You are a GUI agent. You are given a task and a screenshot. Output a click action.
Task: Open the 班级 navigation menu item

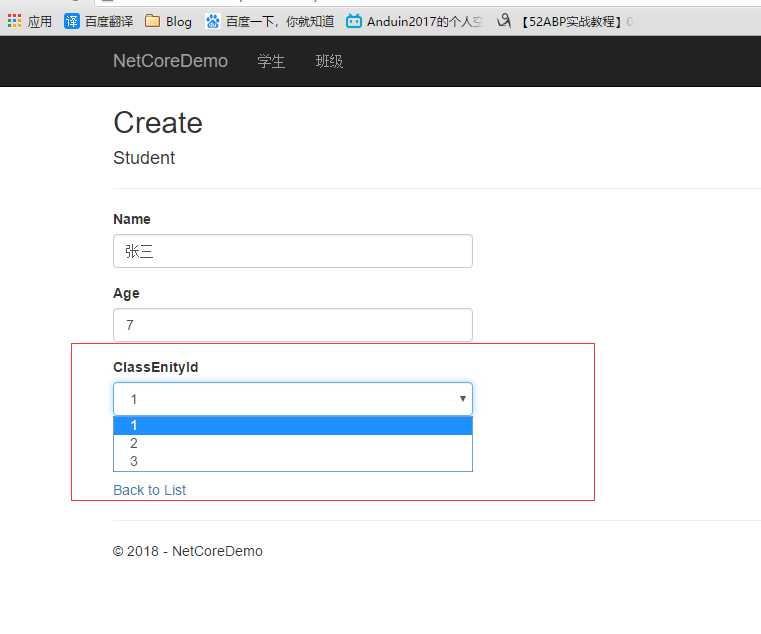pos(329,61)
